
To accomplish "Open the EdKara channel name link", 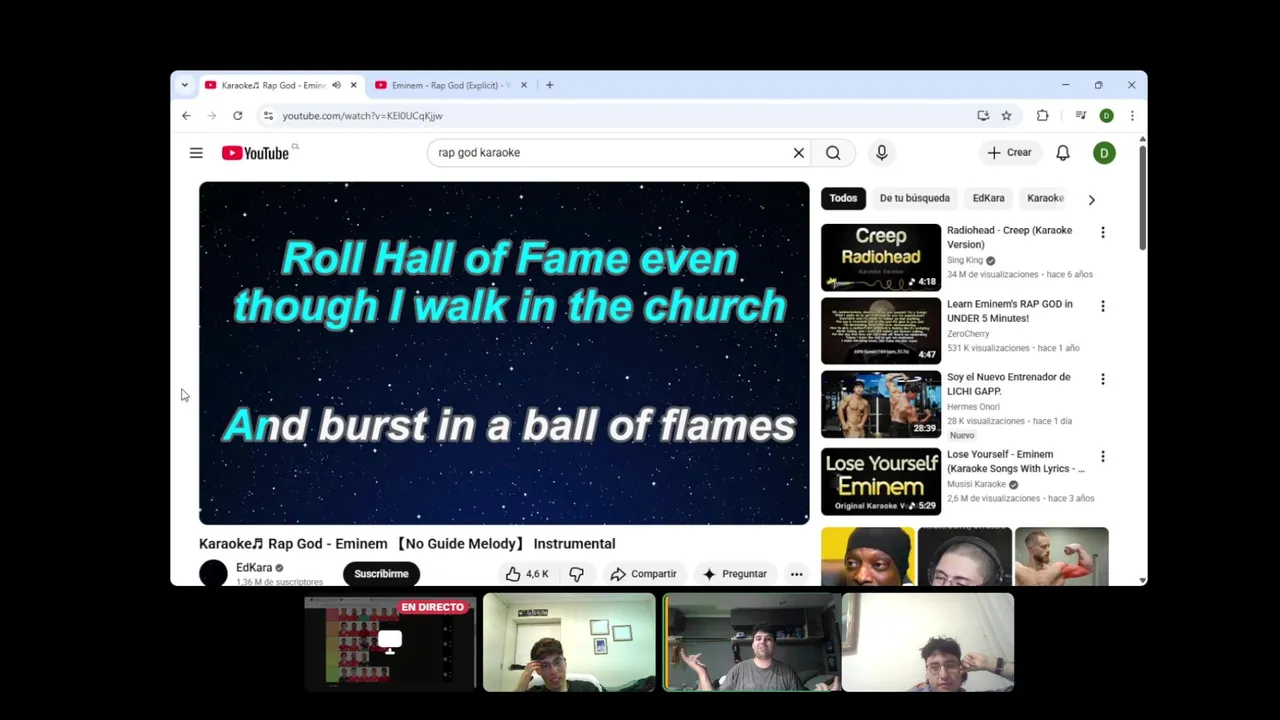I will (x=254, y=568).
